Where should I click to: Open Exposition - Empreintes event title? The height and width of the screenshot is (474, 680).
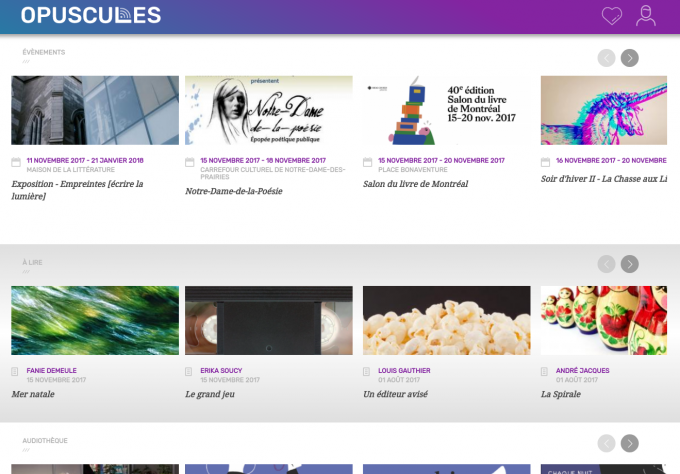[77, 190]
